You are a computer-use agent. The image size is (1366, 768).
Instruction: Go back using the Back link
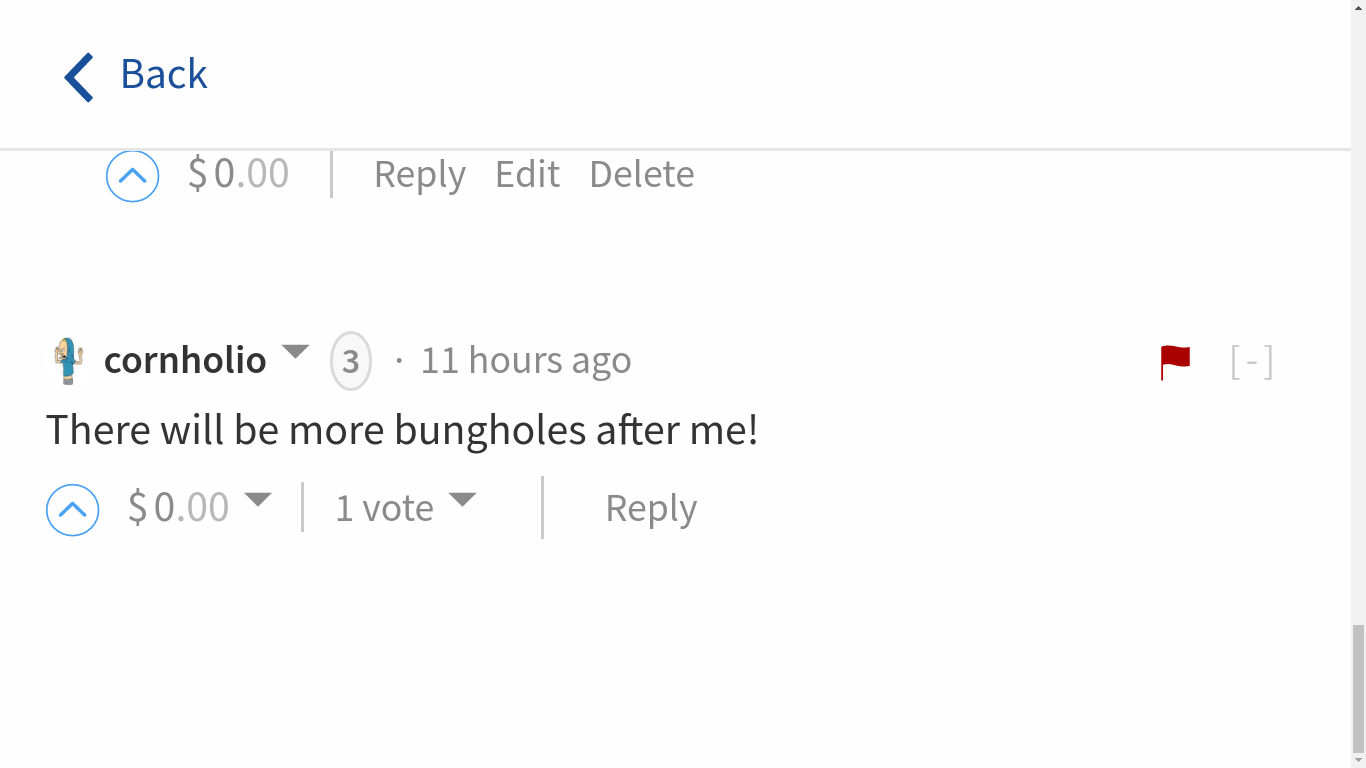click(163, 73)
